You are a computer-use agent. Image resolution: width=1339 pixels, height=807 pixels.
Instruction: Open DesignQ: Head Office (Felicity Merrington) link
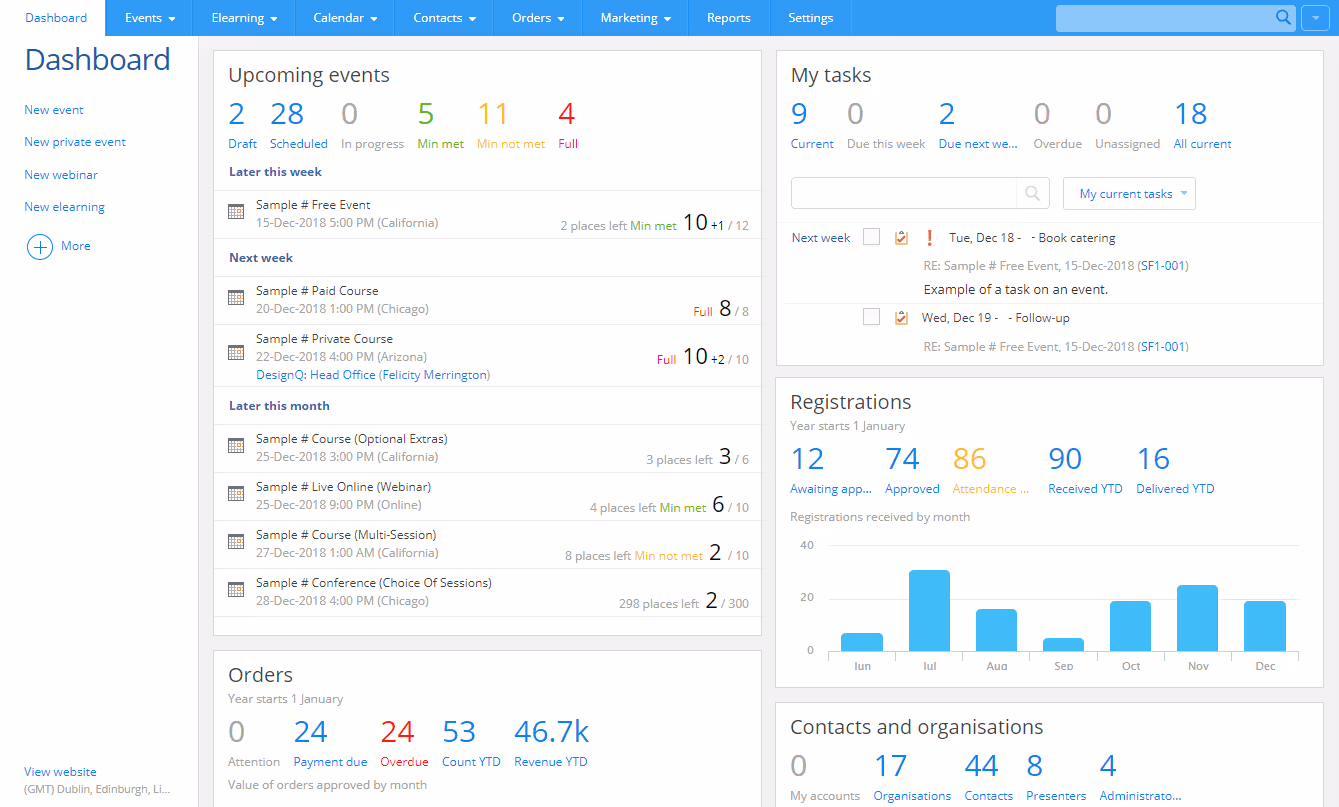pos(373,375)
